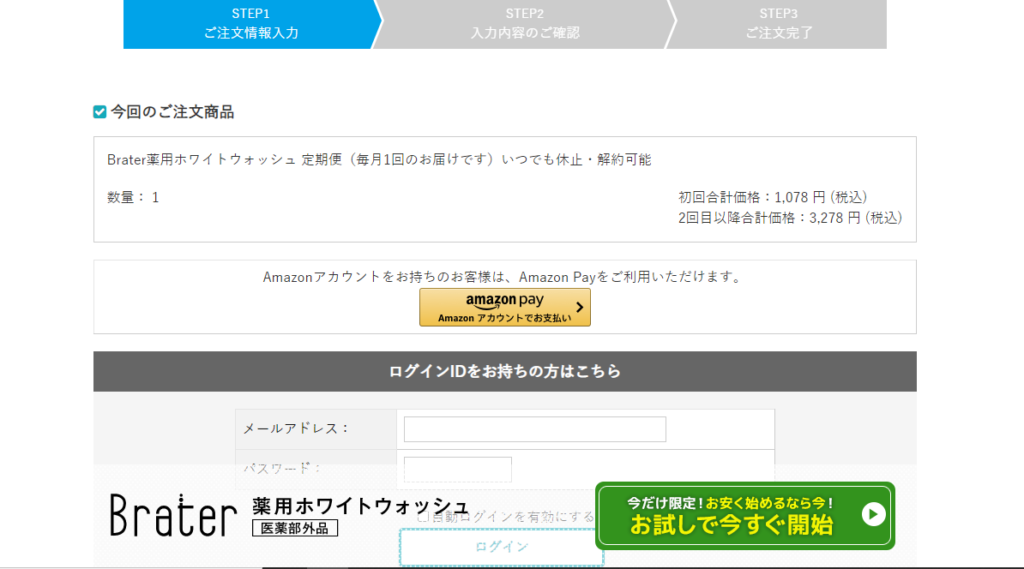
Task: Click the Amazonアカウントをお持ちのお客様は notice text
Action: tap(504, 277)
